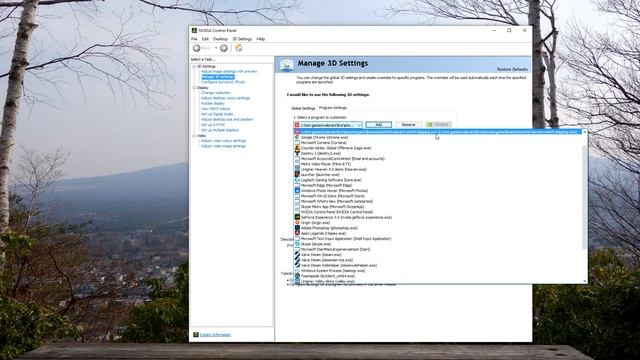Viewport: 640px width, 360px height.
Task: Click the Logitech Gaming Software icon
Action: 297,180
